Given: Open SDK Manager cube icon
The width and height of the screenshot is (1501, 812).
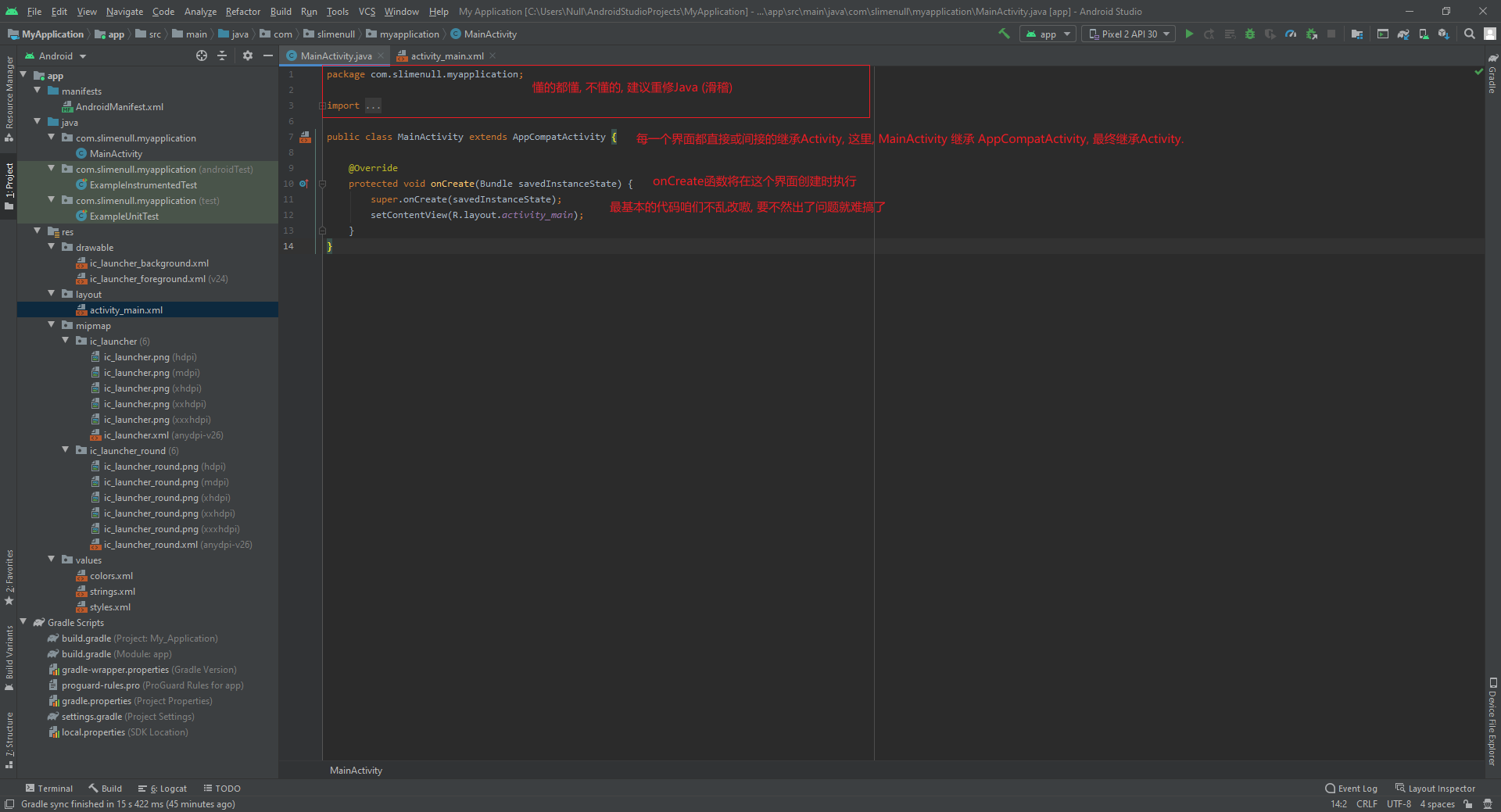Looking at the screenshot, I should (x=1443, y=34).
